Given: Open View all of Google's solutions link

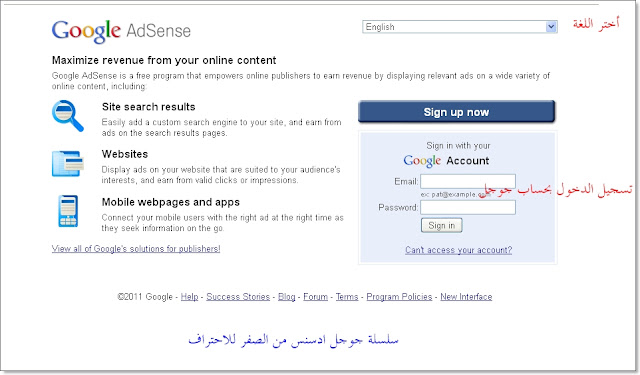Looking at the screenshot, I should pyautogui.click(x=136, y=249).
